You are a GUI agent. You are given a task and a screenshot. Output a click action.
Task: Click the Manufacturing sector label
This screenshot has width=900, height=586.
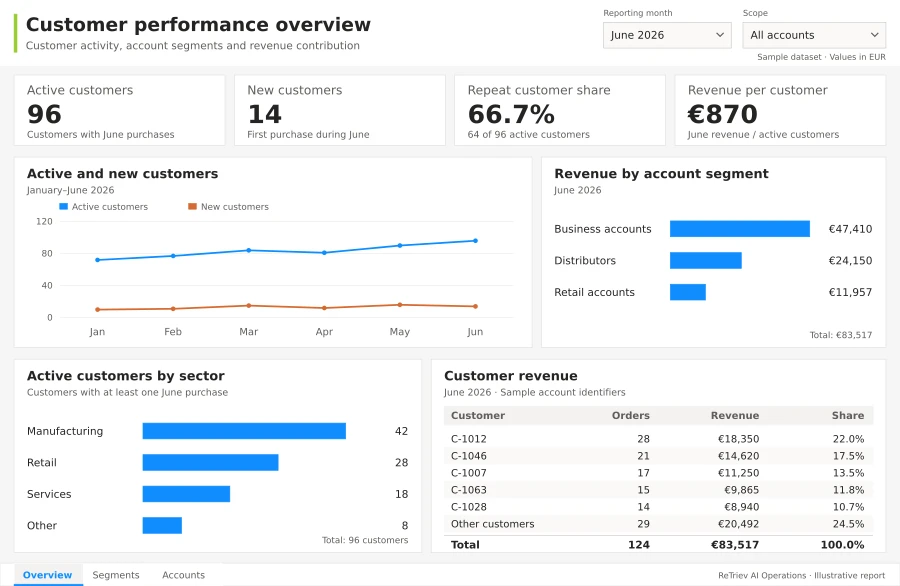65,430
